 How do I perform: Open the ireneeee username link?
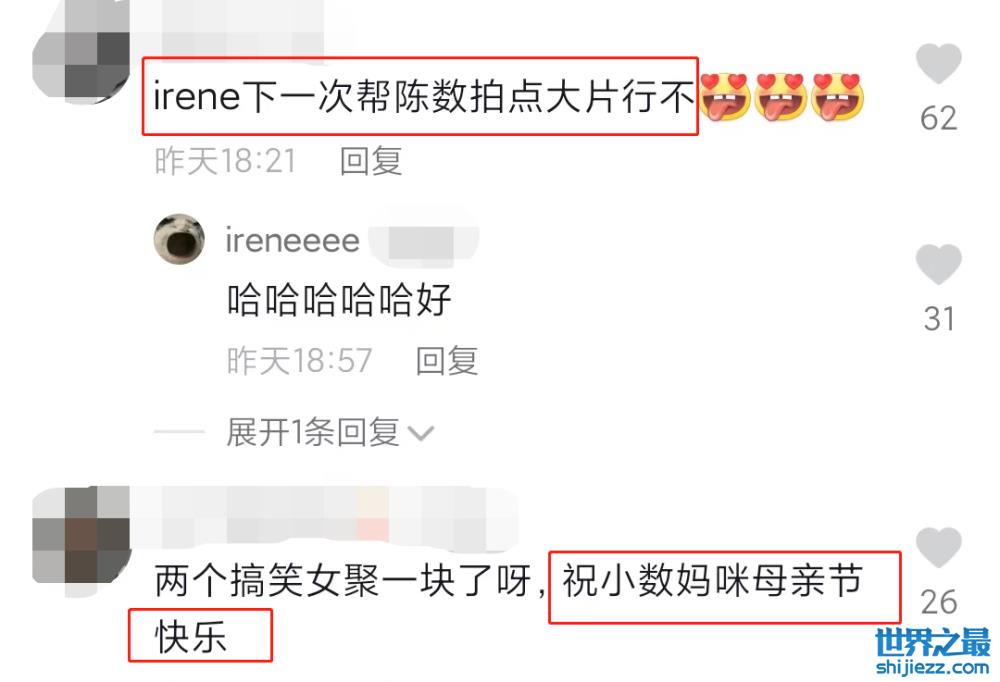tap(292, 241)
